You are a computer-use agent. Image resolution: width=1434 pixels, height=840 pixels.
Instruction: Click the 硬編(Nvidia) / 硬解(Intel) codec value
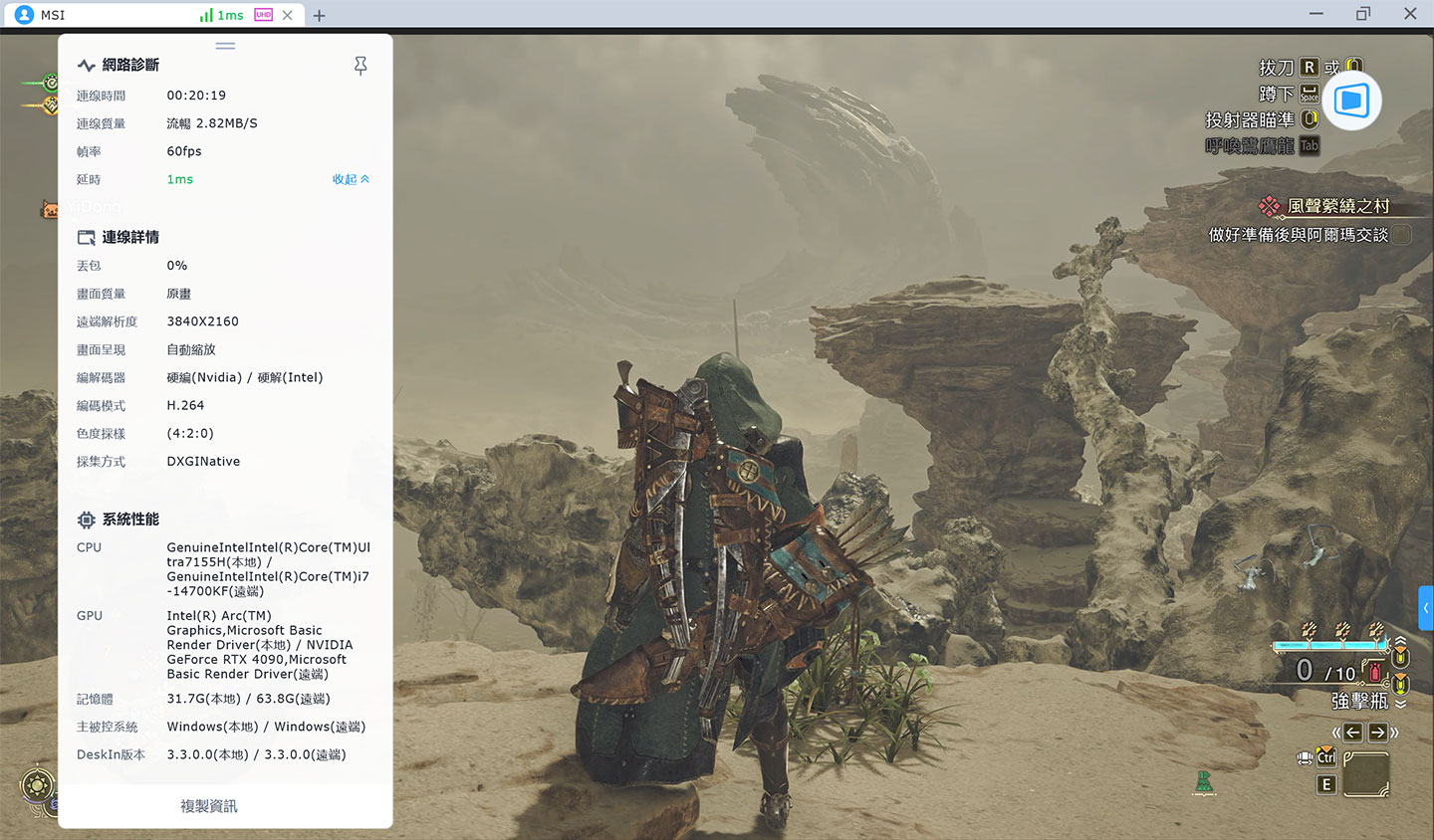click(x=245, y=377)
